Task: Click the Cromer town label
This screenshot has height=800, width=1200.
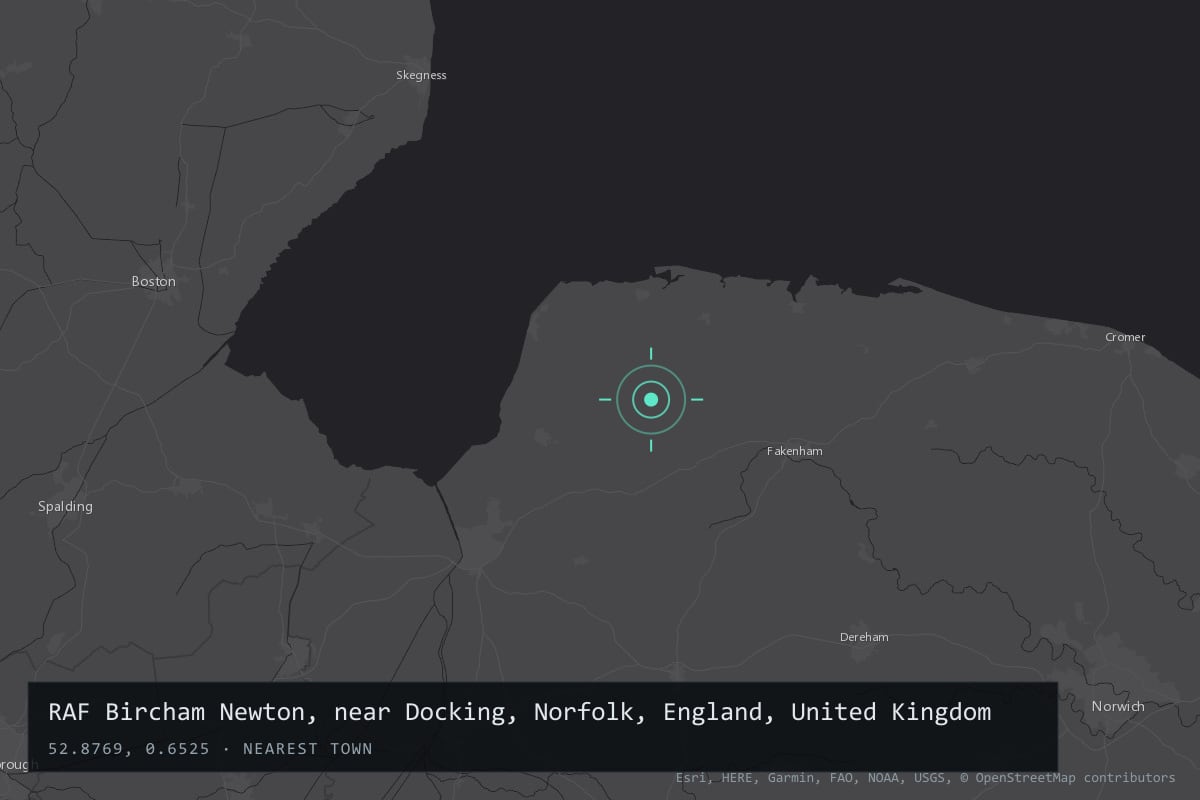Action: click(x=1125, y=337)
